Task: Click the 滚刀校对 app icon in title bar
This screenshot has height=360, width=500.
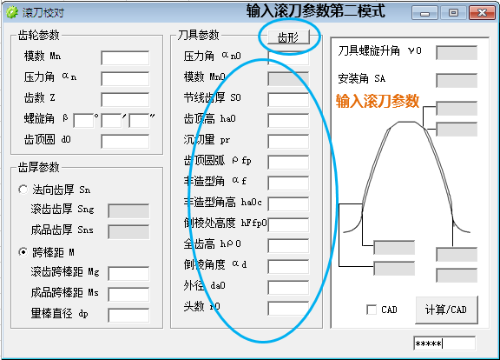Action: (x=12, y=12)
